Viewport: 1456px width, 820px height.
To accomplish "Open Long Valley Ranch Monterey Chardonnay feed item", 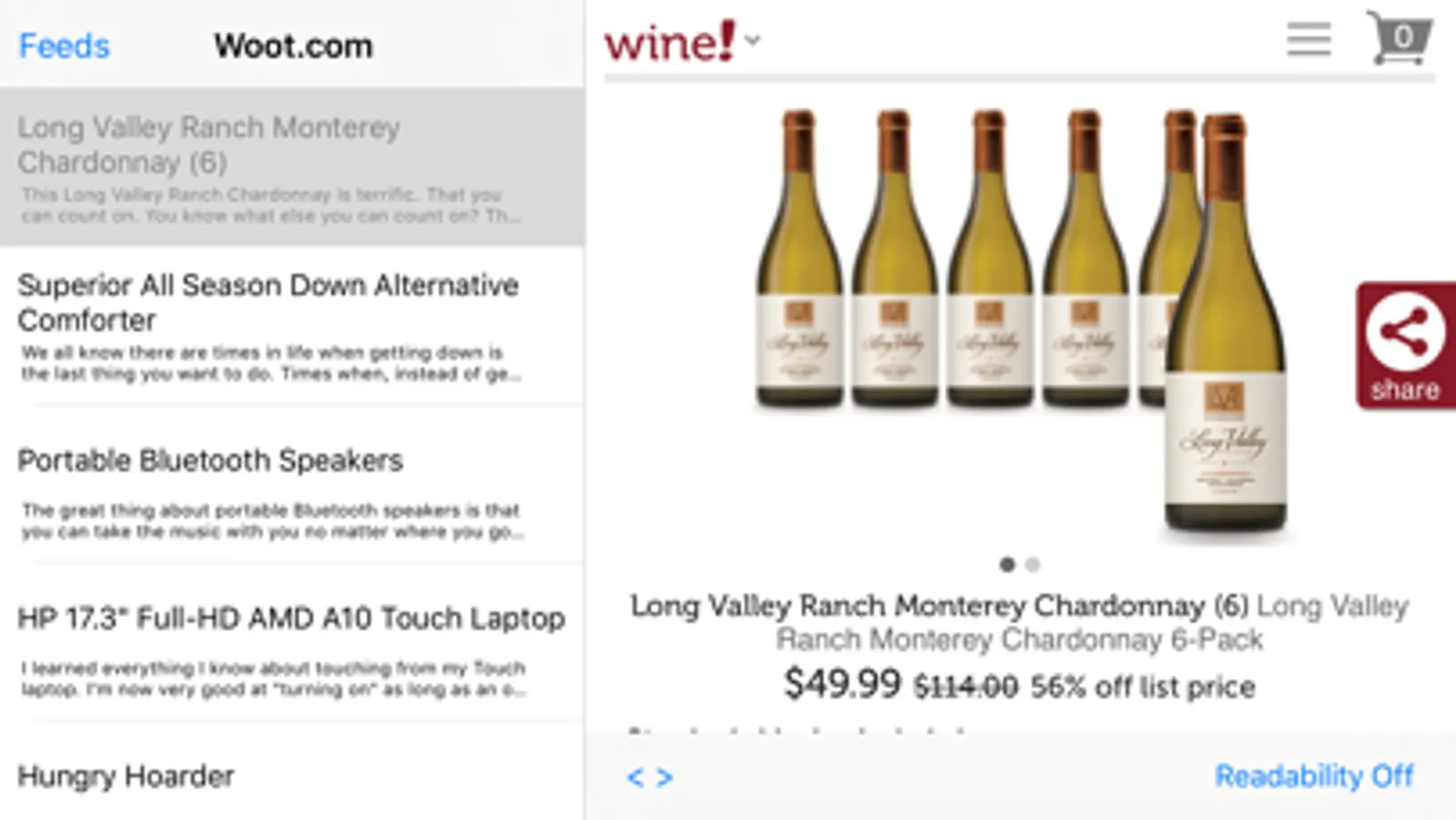I will coord(291,167).
